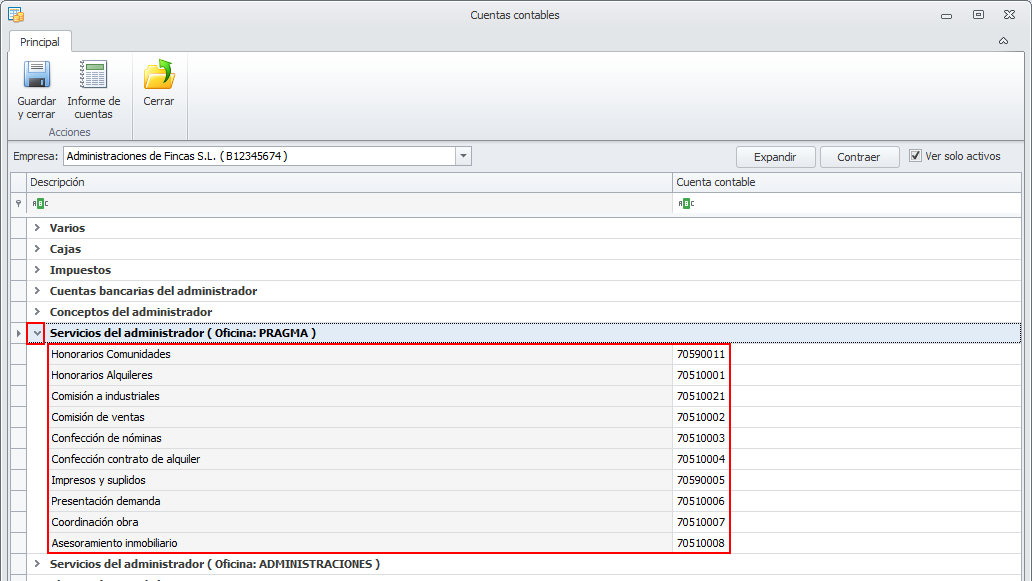
Task: Click account number 70590005
Action: [x=700, y=480]
